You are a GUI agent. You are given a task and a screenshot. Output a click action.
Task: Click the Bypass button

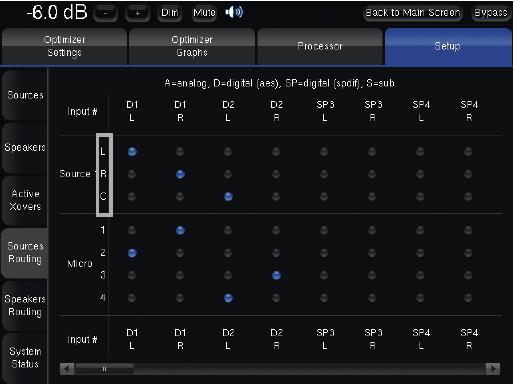[x=491, y=13]
